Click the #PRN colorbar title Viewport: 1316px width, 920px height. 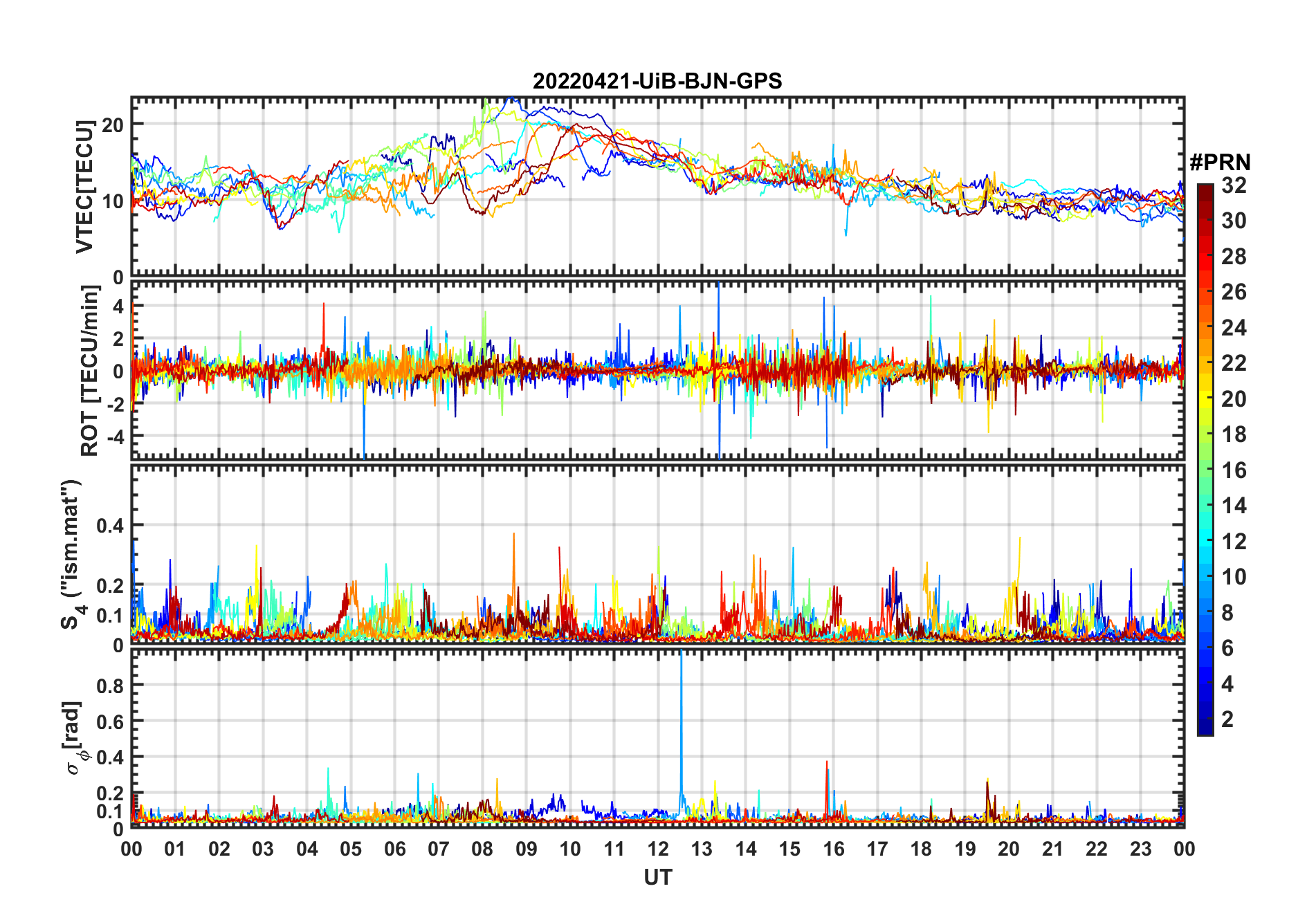[1220, 163]
